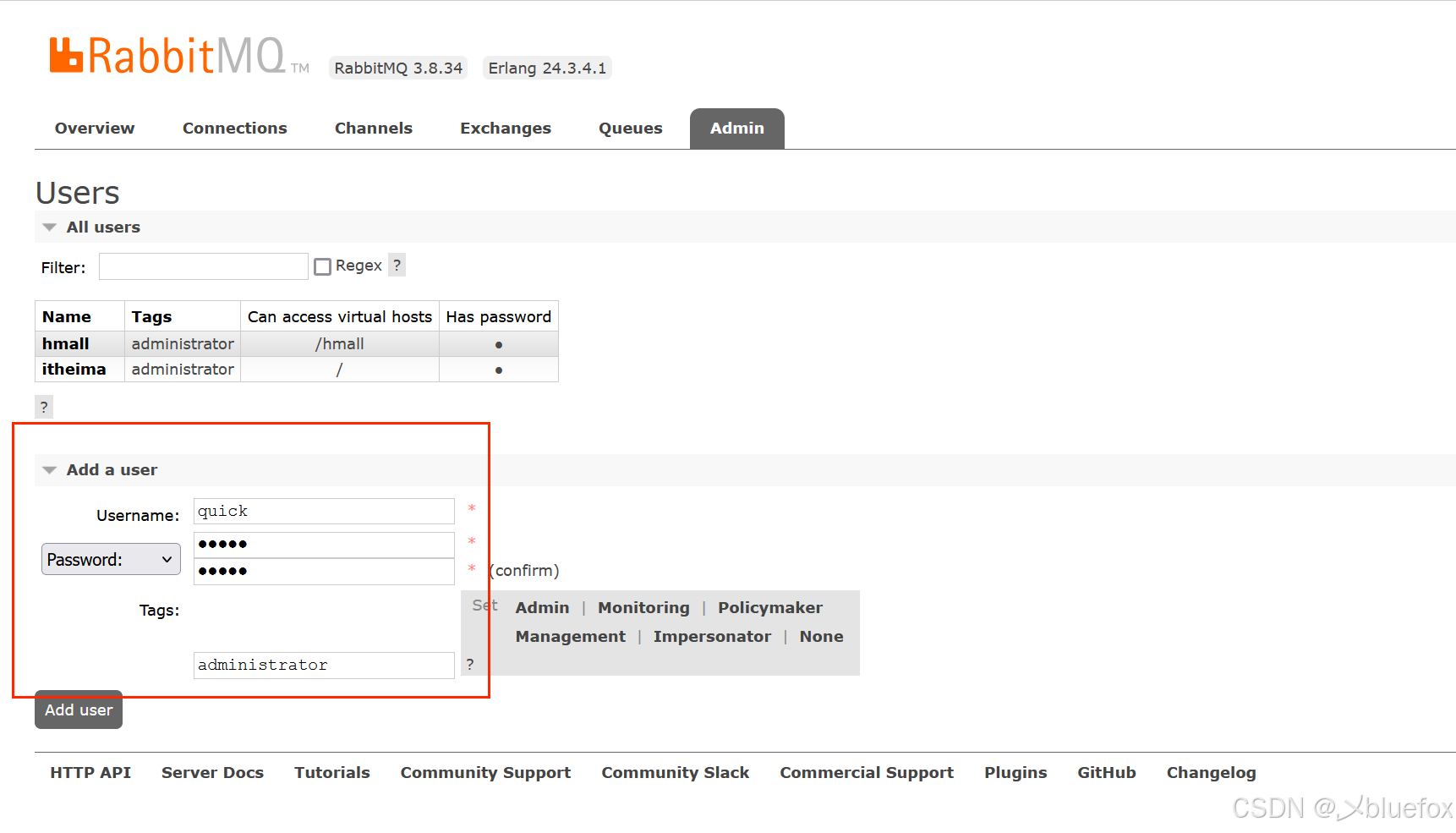This screenshot has width=1456, height=833.
Task: Set tag to None
Action: (822, 636)
